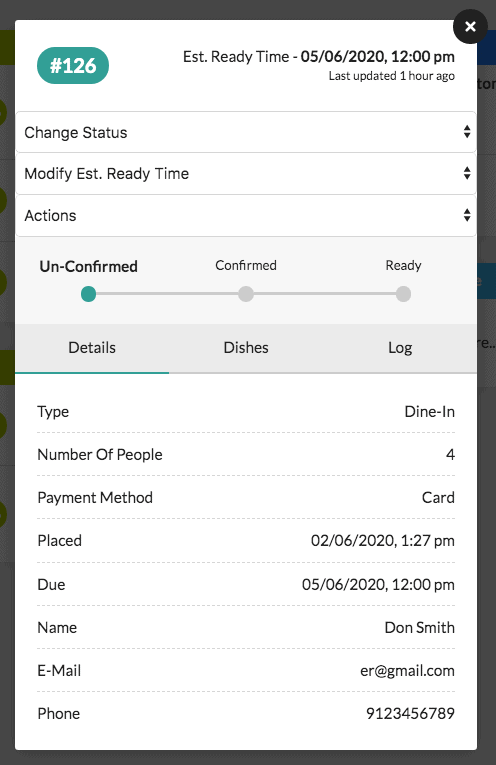Click the customer name Don Smith
Viewport: 496px width, 765px height.
point(419,627)
